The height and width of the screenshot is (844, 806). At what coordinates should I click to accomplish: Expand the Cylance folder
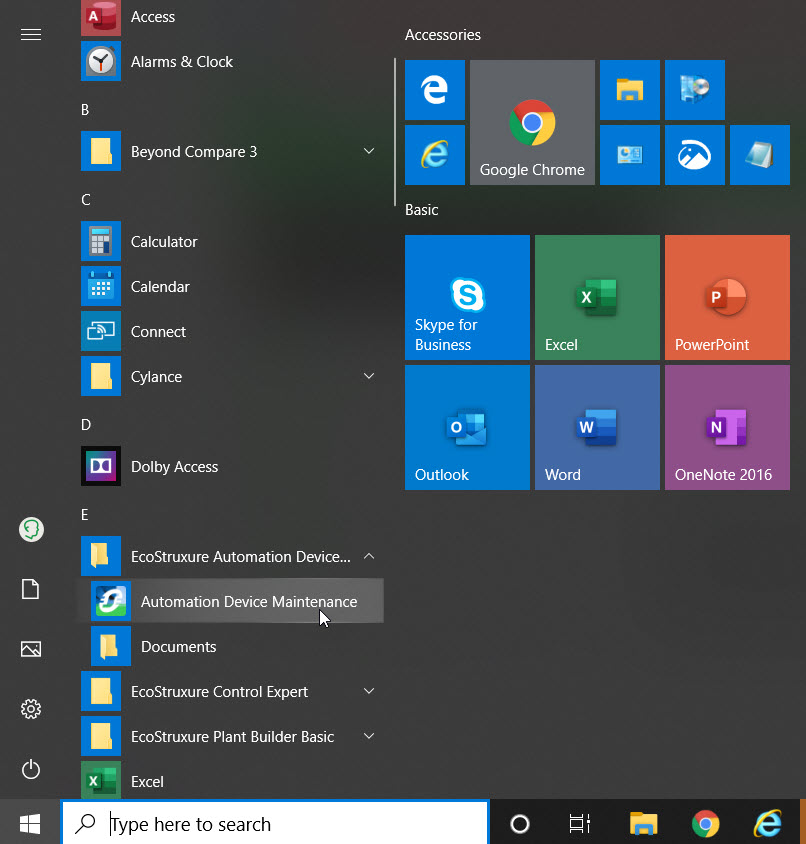pyautogui.click(x=232, y=377)
